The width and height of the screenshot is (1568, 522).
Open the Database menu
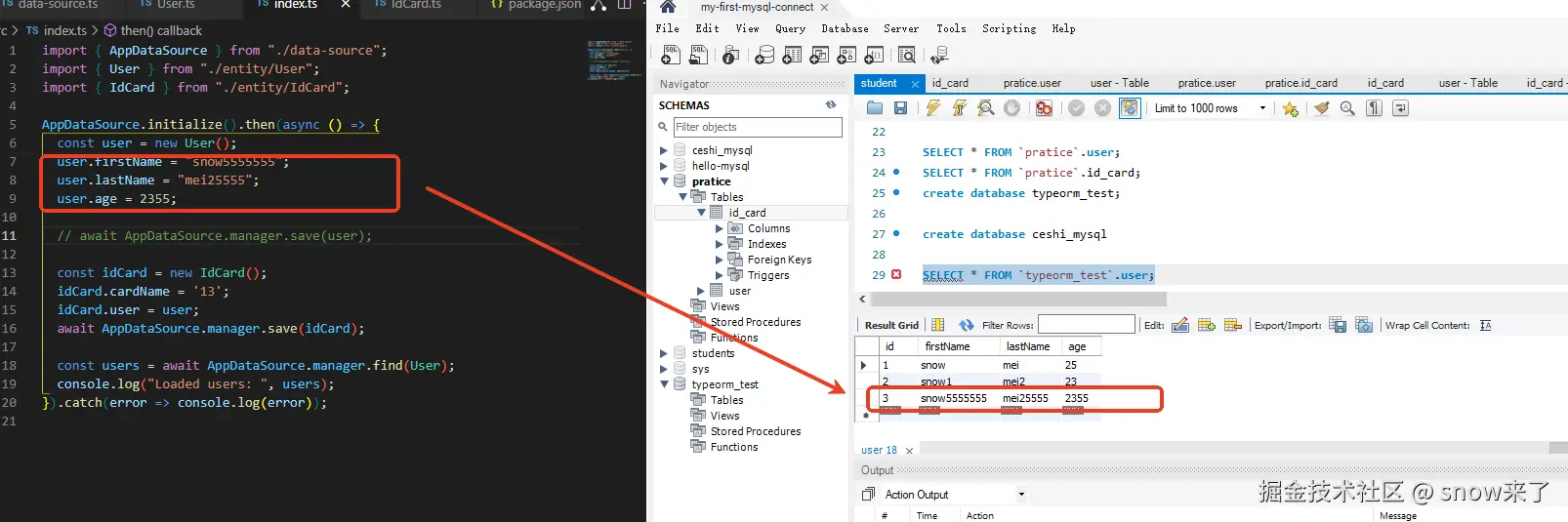click(x=845, y=28)
